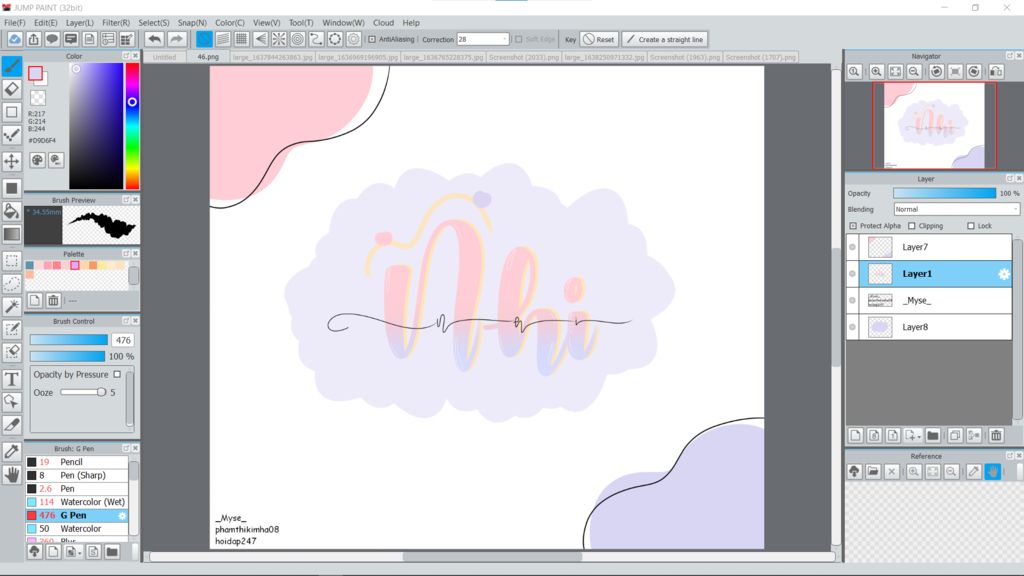Click zoom out icon in Navigator

point(914,72)
